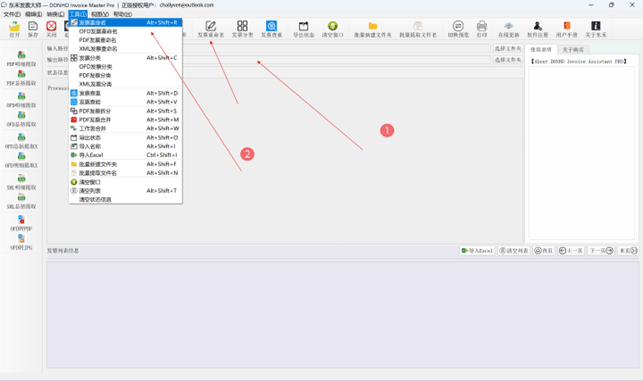Click the 打开 (Open) toolbar icon
Screen dimensions: 643x381
point(14,26)
